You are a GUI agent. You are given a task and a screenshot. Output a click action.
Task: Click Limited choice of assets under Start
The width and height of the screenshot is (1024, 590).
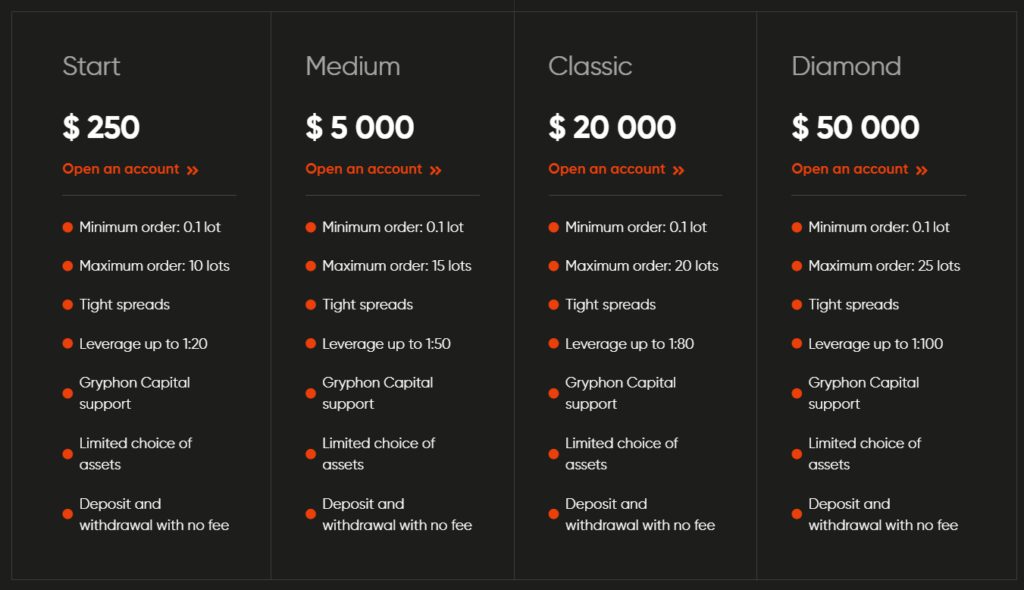(x=135, y=453)
